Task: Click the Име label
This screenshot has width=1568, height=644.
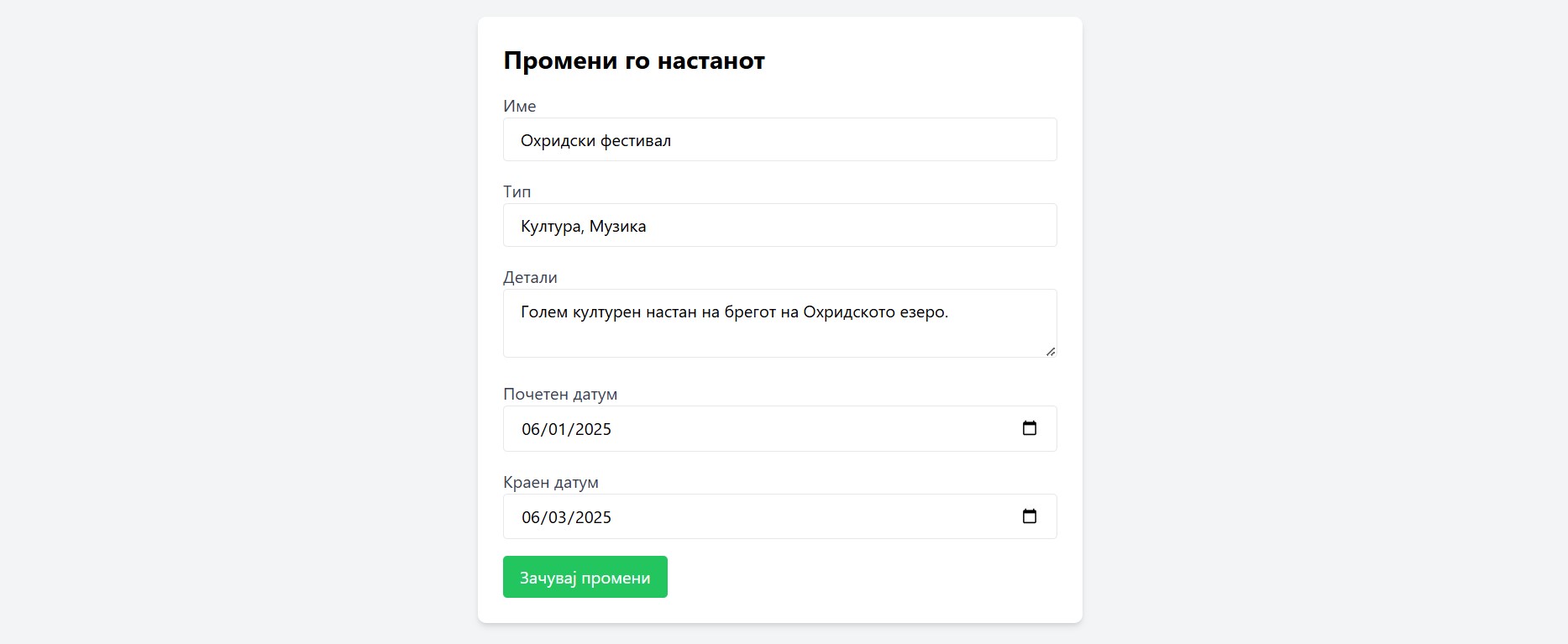Action: 519,107
